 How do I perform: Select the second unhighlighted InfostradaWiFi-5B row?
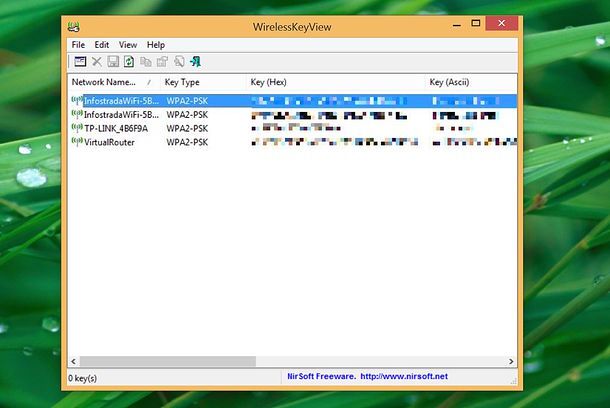coord(293,115)
